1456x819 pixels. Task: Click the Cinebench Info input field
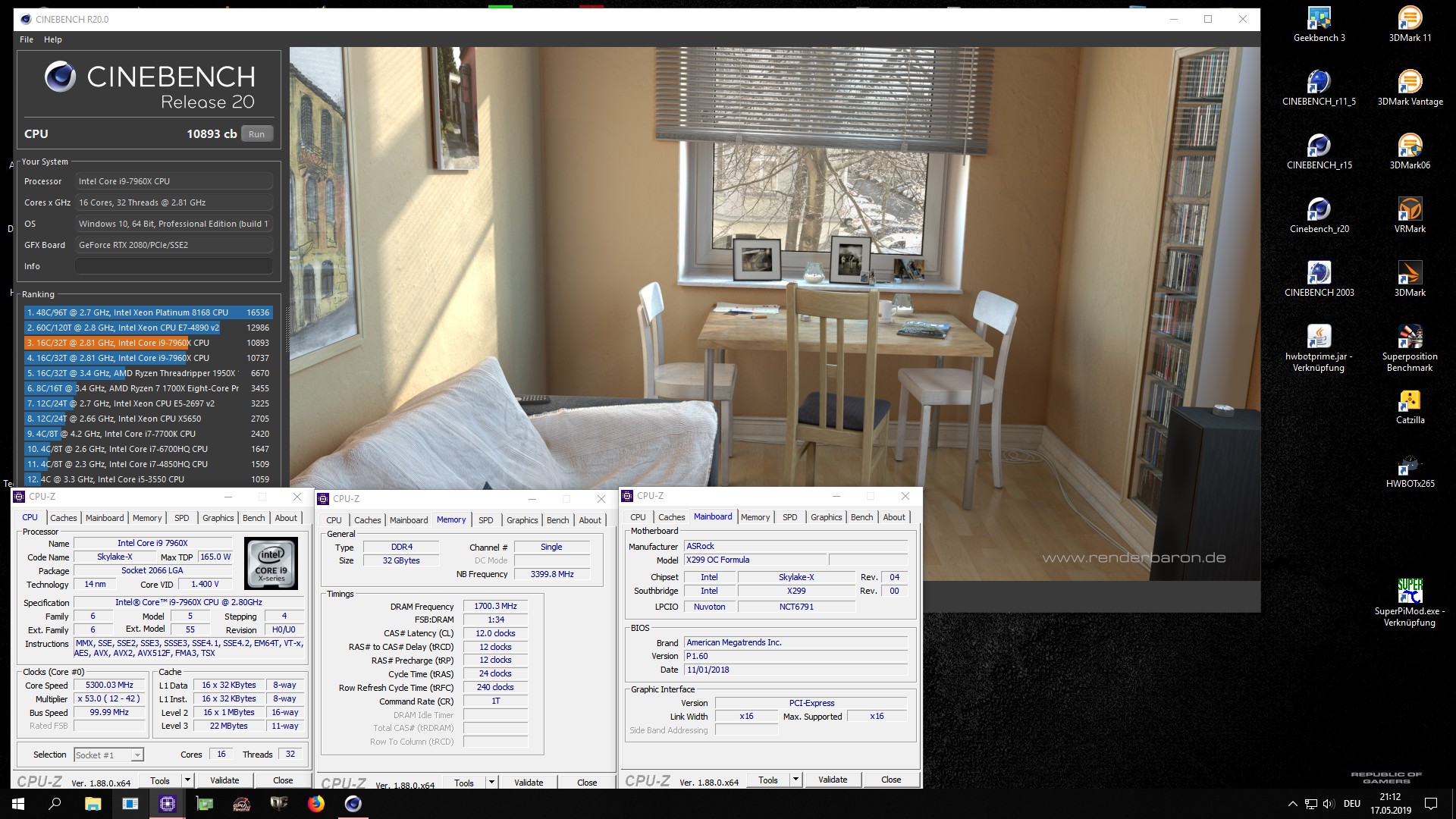click(174, 266)
